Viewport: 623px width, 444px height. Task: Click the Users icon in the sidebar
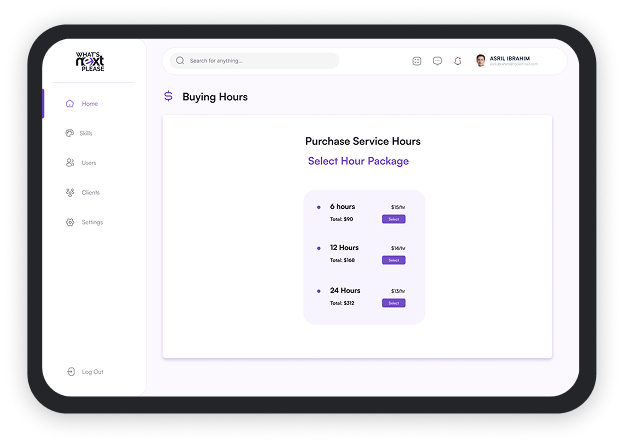tap(69, 163)
